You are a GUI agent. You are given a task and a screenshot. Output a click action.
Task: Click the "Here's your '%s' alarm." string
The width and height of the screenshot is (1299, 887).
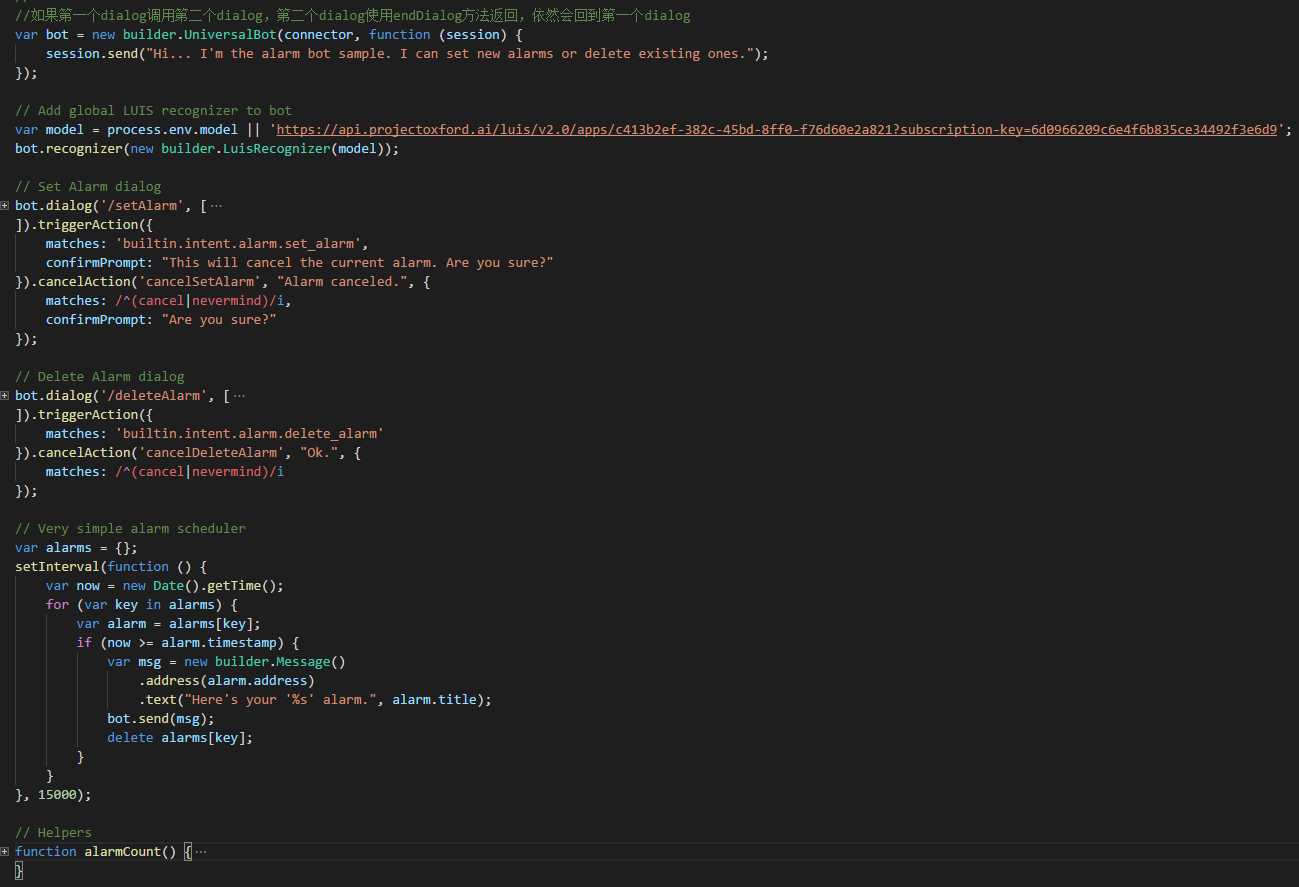(281, 700)
